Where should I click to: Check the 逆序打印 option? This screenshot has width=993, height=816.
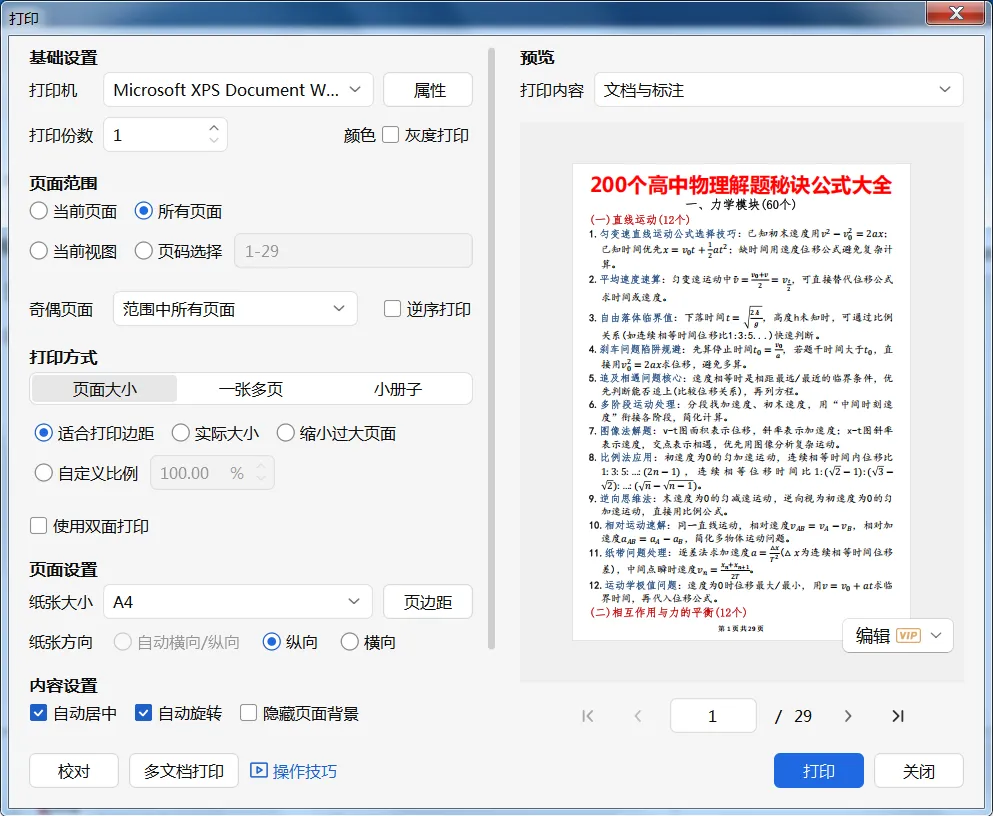point(393,309)
